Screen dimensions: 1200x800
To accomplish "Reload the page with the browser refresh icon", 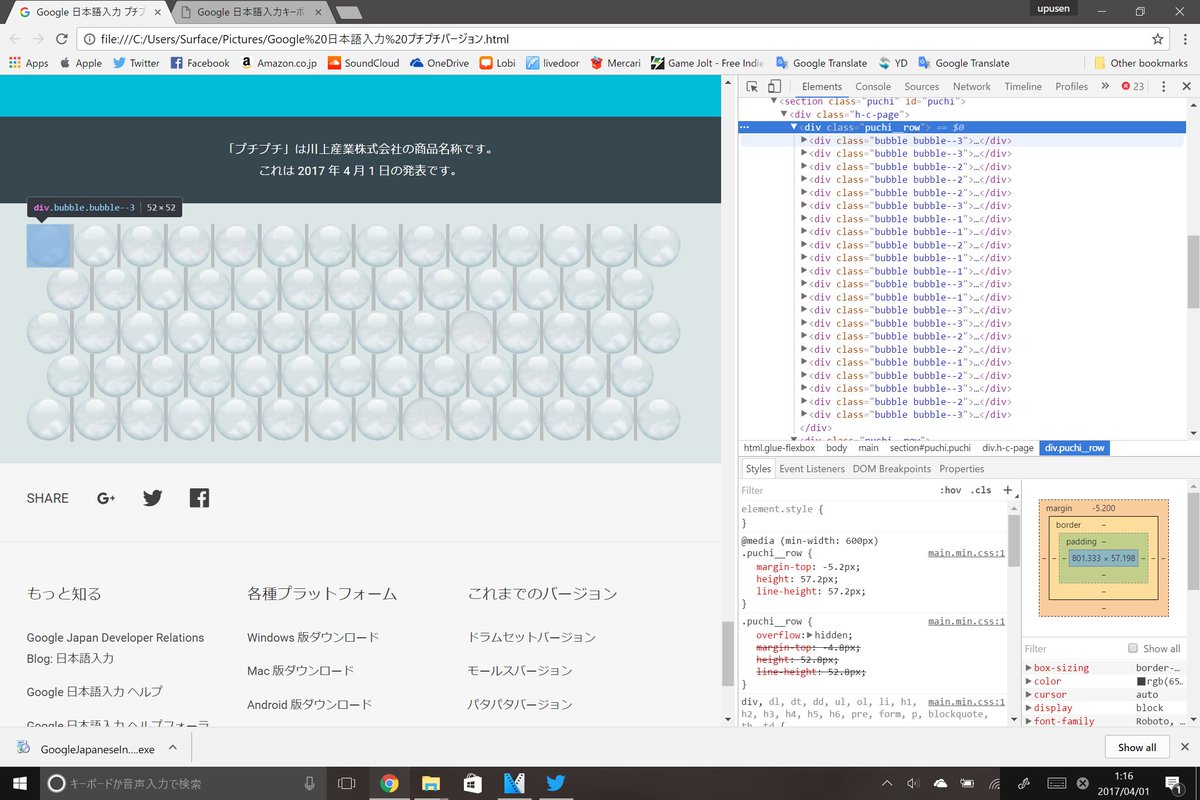I will (62, 39).
